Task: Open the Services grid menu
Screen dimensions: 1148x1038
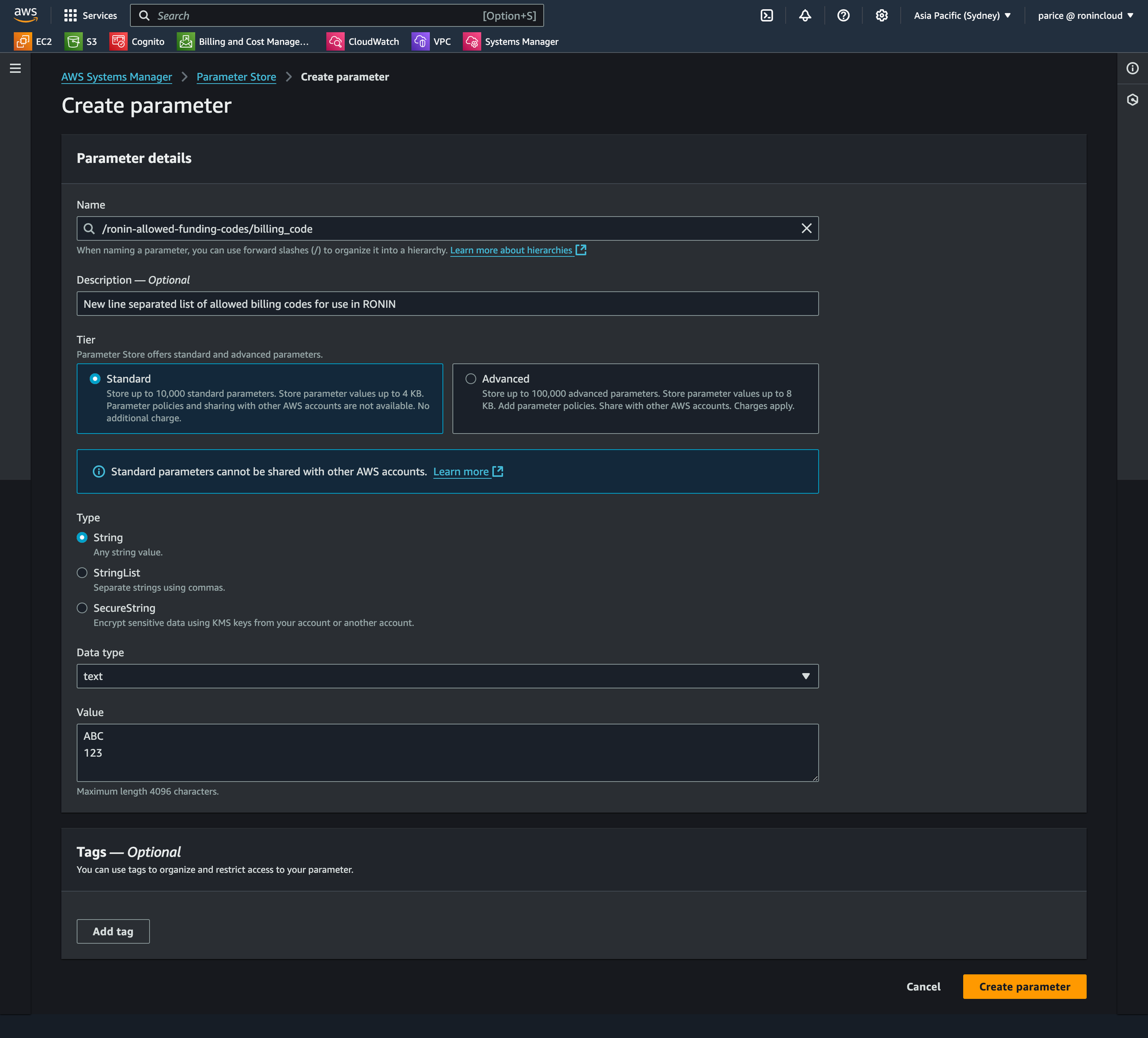Action: (90, 15)
